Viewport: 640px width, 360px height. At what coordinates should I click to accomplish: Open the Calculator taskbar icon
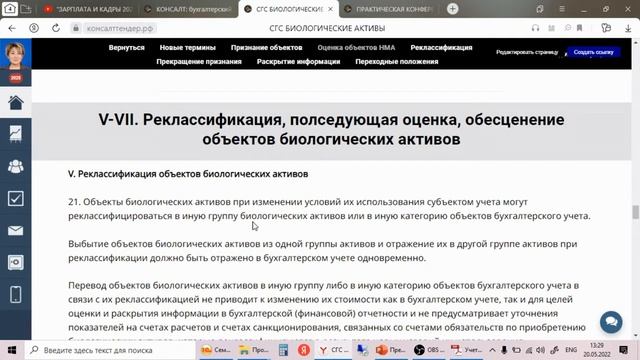[x=283, y=350]
